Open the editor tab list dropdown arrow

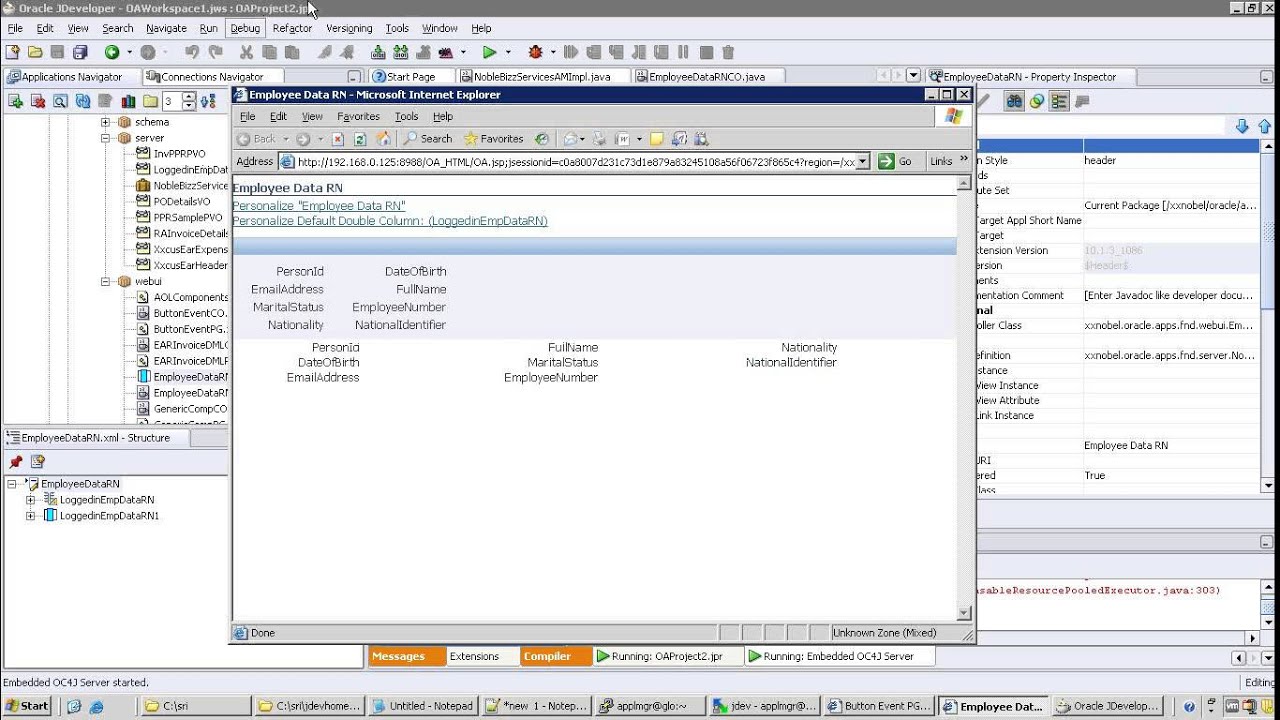click(913, 76)
